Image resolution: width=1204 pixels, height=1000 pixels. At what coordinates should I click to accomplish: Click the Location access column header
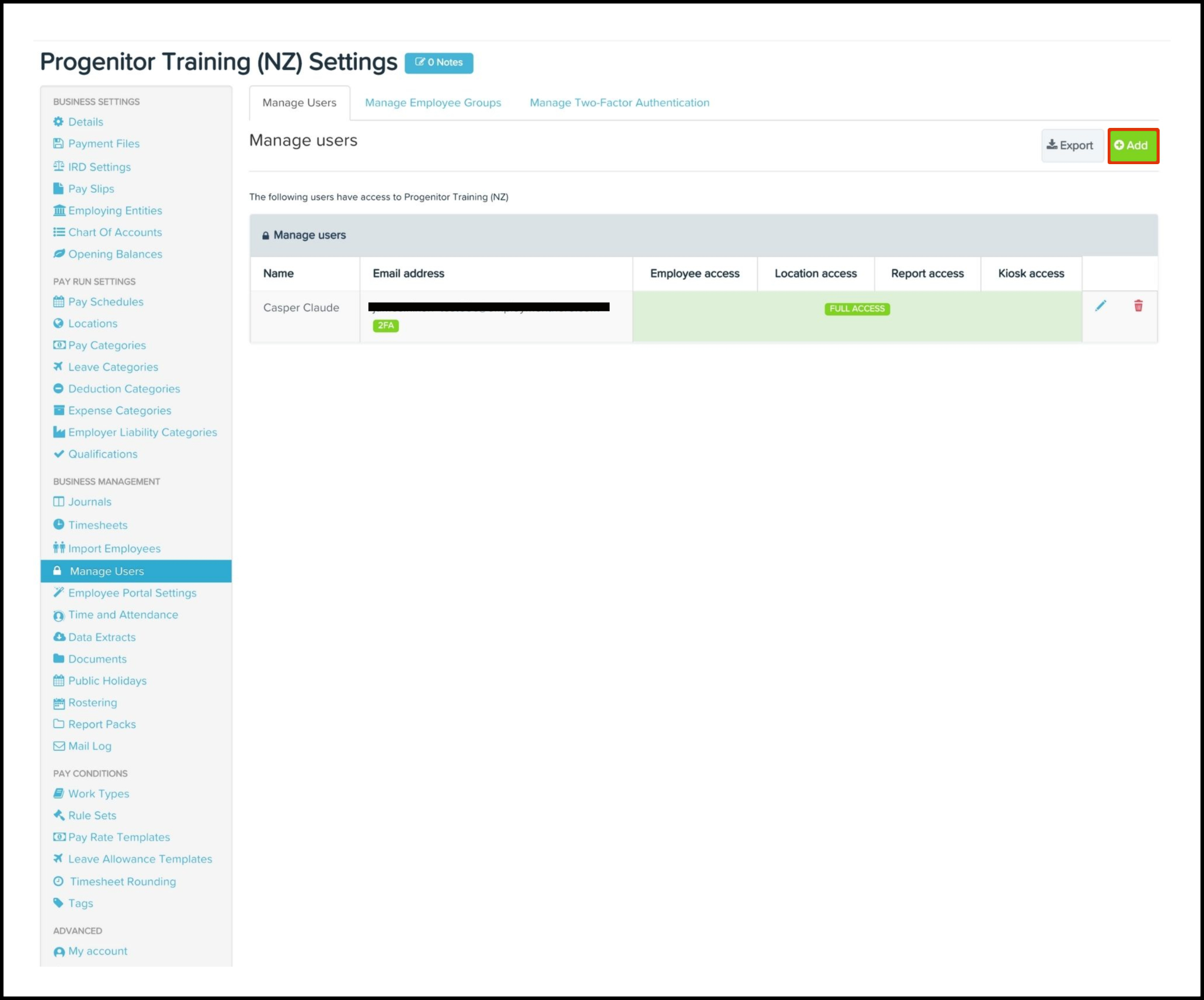point(816,273)
